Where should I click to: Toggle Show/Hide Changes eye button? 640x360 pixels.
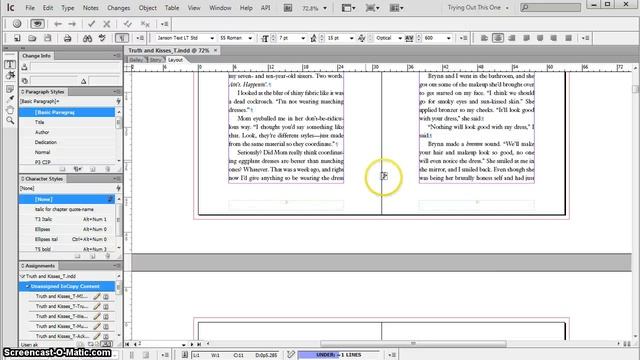pos(37,24)
